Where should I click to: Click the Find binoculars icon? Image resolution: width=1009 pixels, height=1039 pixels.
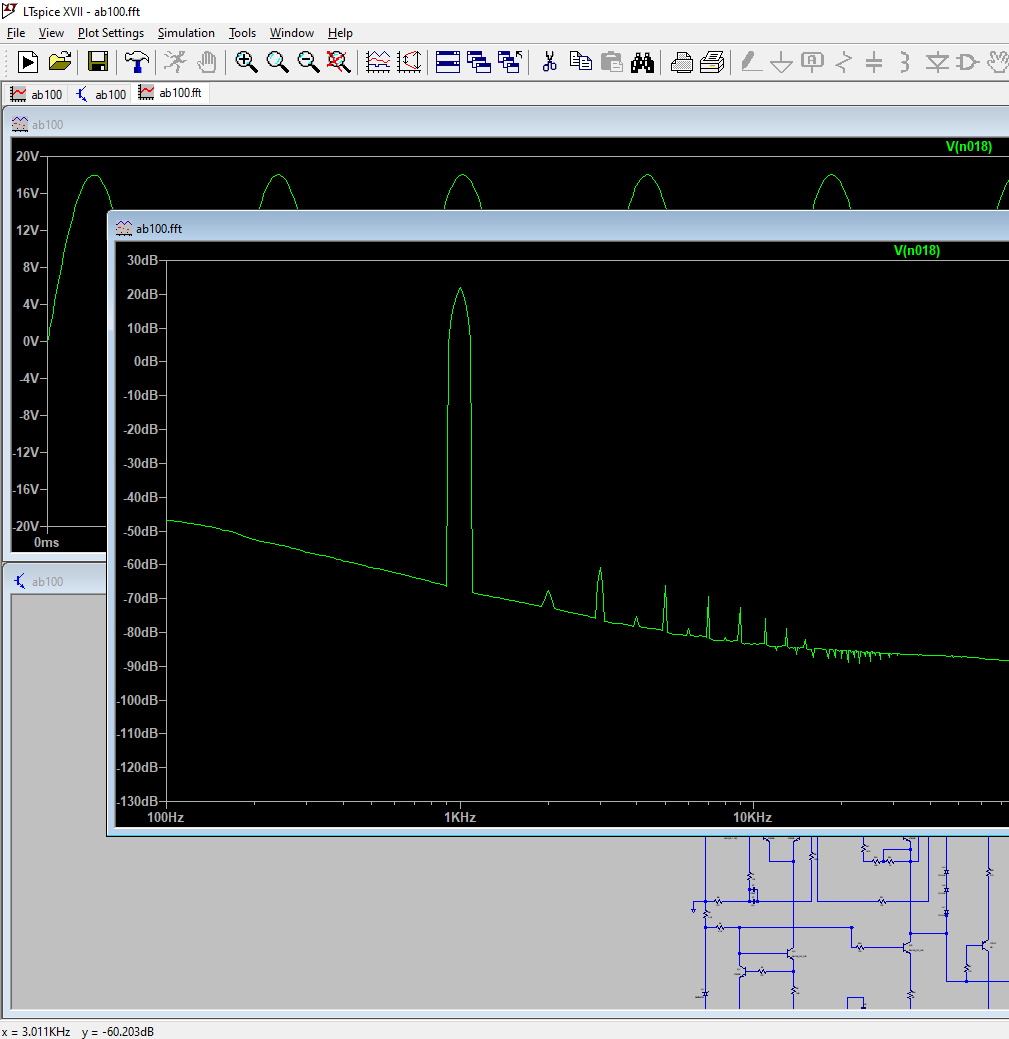[x=642, y=62]
